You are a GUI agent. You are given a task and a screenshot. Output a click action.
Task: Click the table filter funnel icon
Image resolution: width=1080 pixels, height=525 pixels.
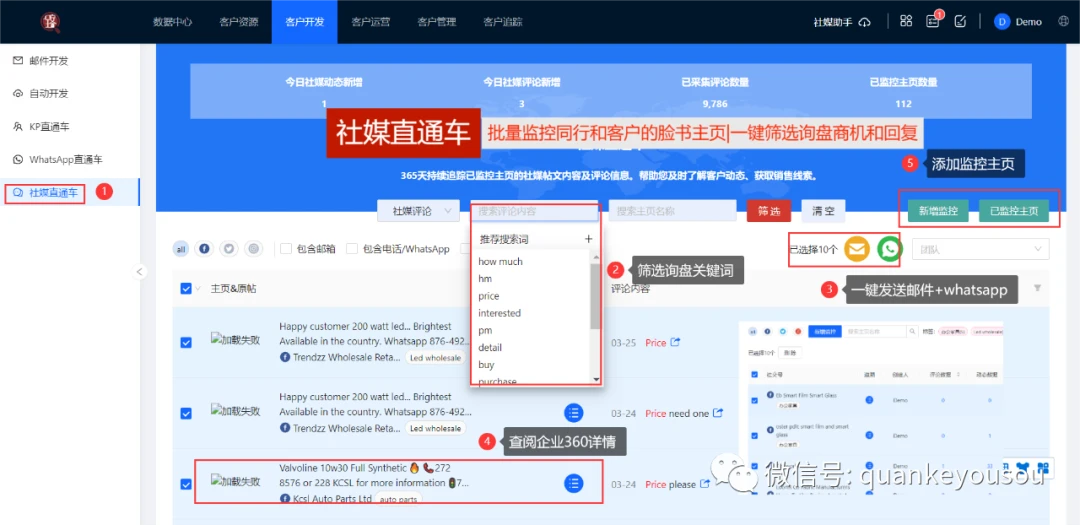[1037, 288]
